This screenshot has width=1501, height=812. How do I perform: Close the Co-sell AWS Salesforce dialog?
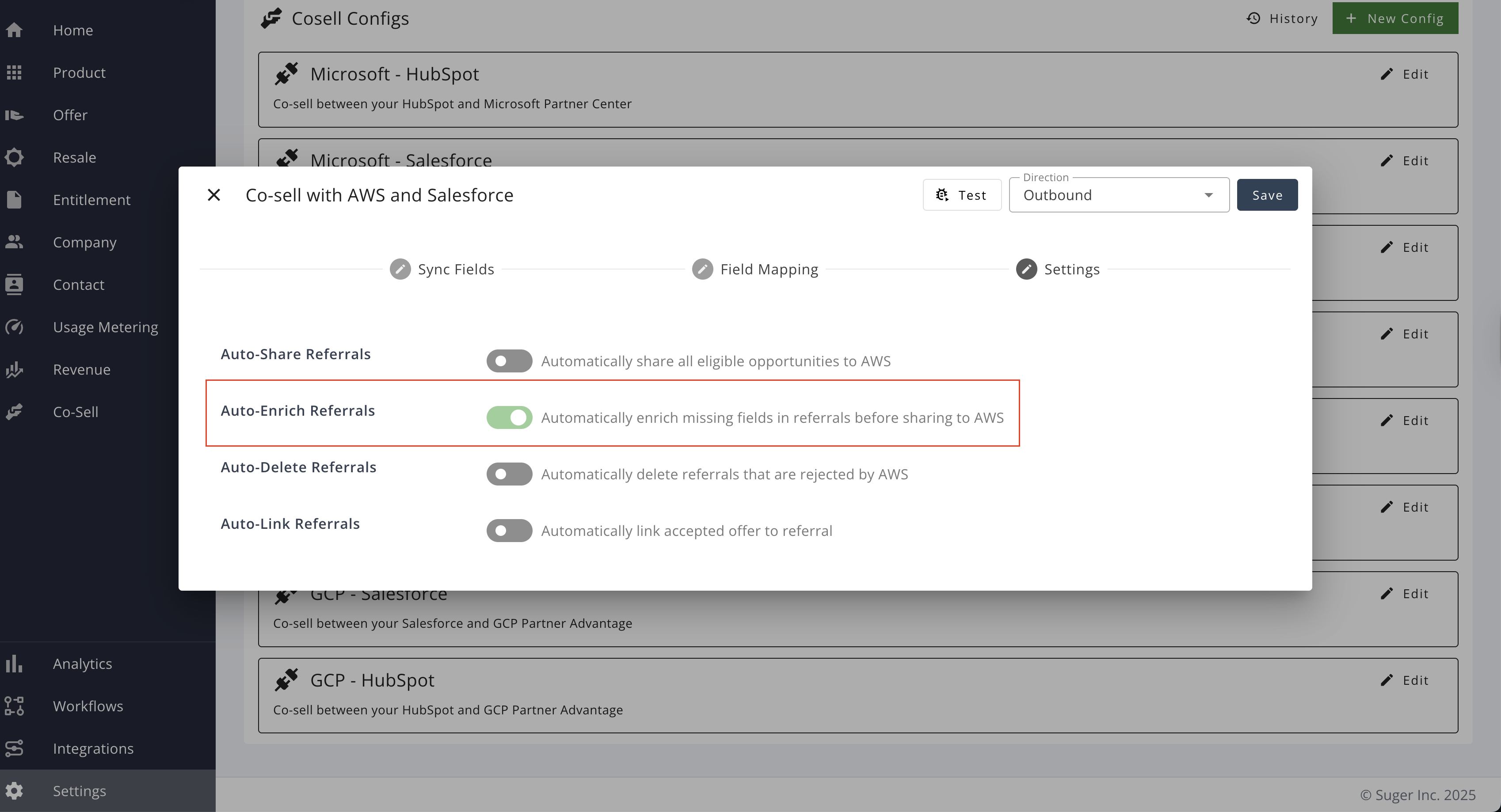(214, 195)
